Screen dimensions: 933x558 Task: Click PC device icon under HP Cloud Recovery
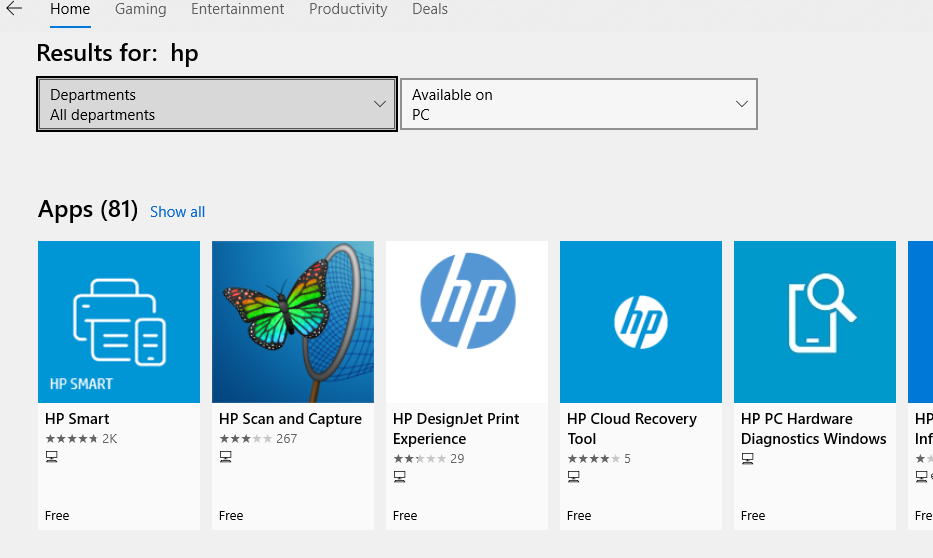574,477
